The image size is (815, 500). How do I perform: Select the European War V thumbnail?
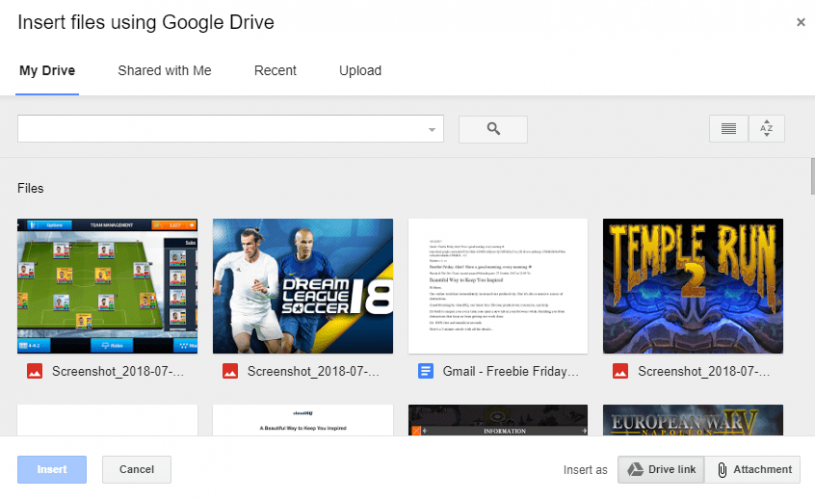click(x=693, y=420)
